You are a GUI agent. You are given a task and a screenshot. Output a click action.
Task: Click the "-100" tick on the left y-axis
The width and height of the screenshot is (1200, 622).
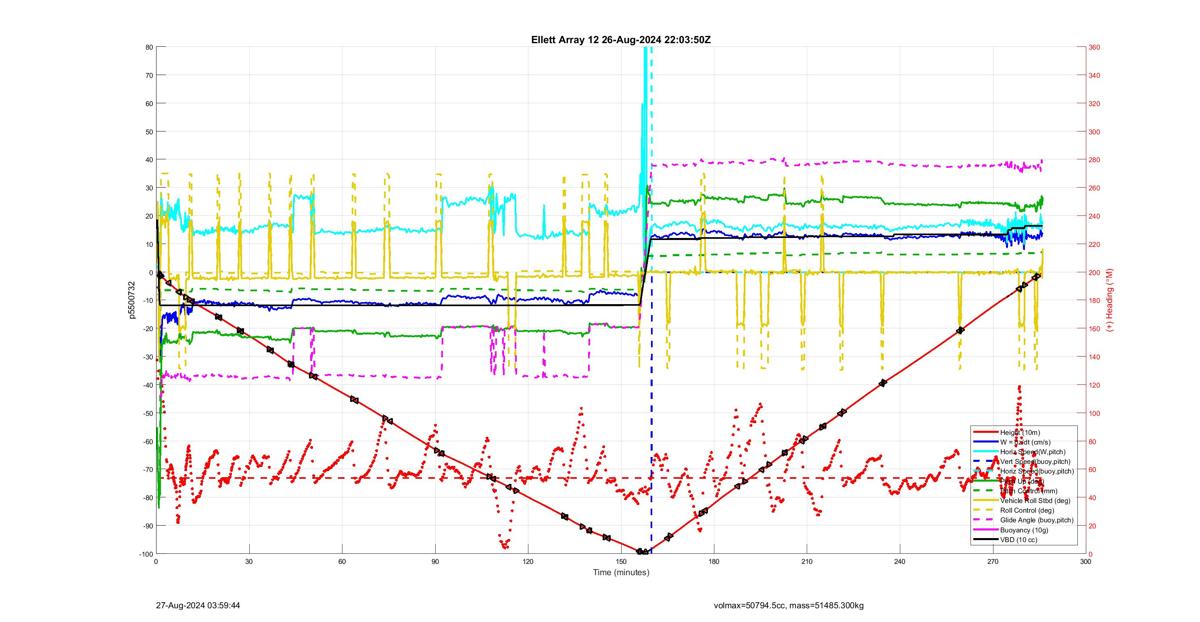pos(145,554)
